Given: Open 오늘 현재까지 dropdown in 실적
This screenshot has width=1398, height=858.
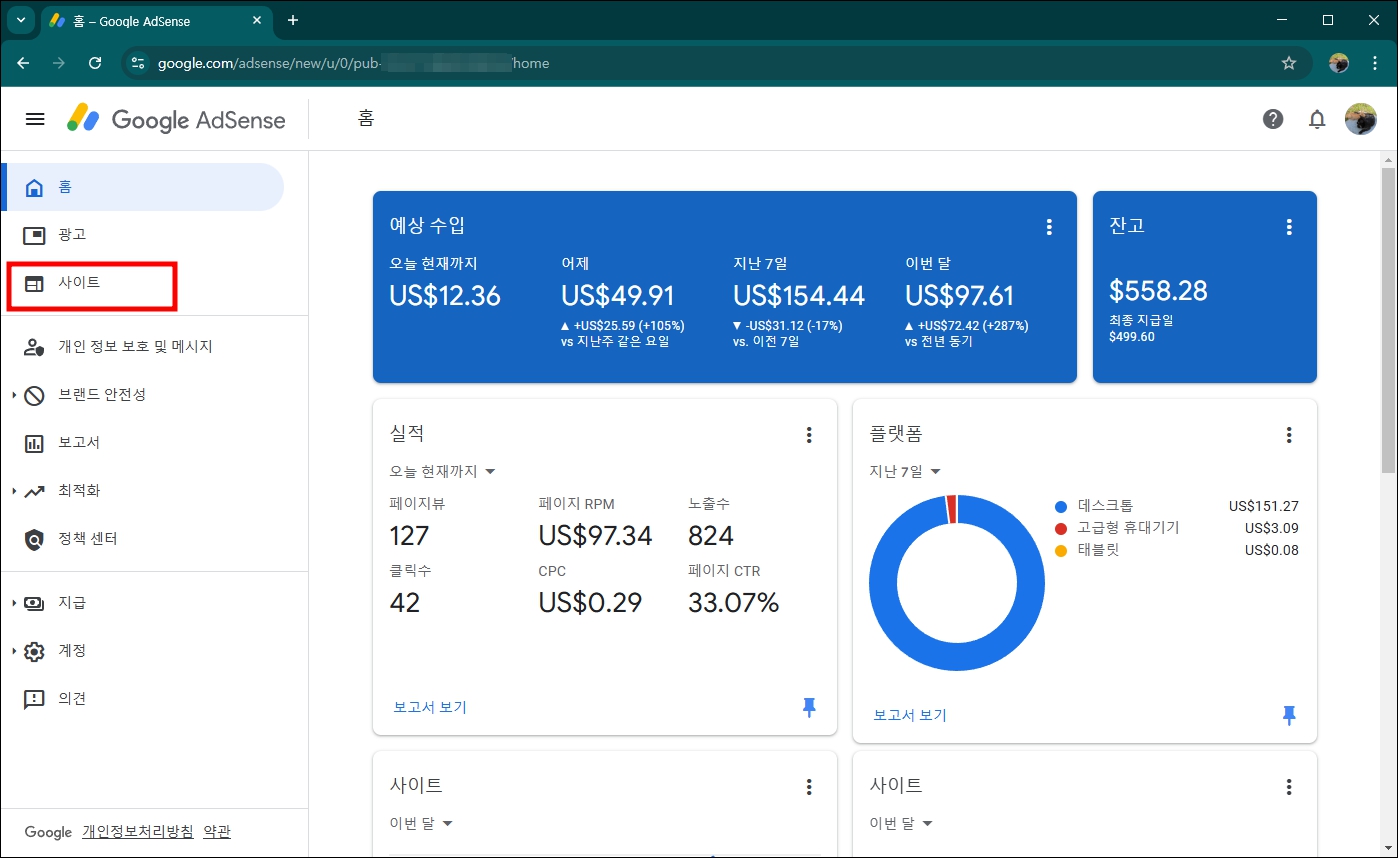Looking at the screenshot, I should [443, 471].
